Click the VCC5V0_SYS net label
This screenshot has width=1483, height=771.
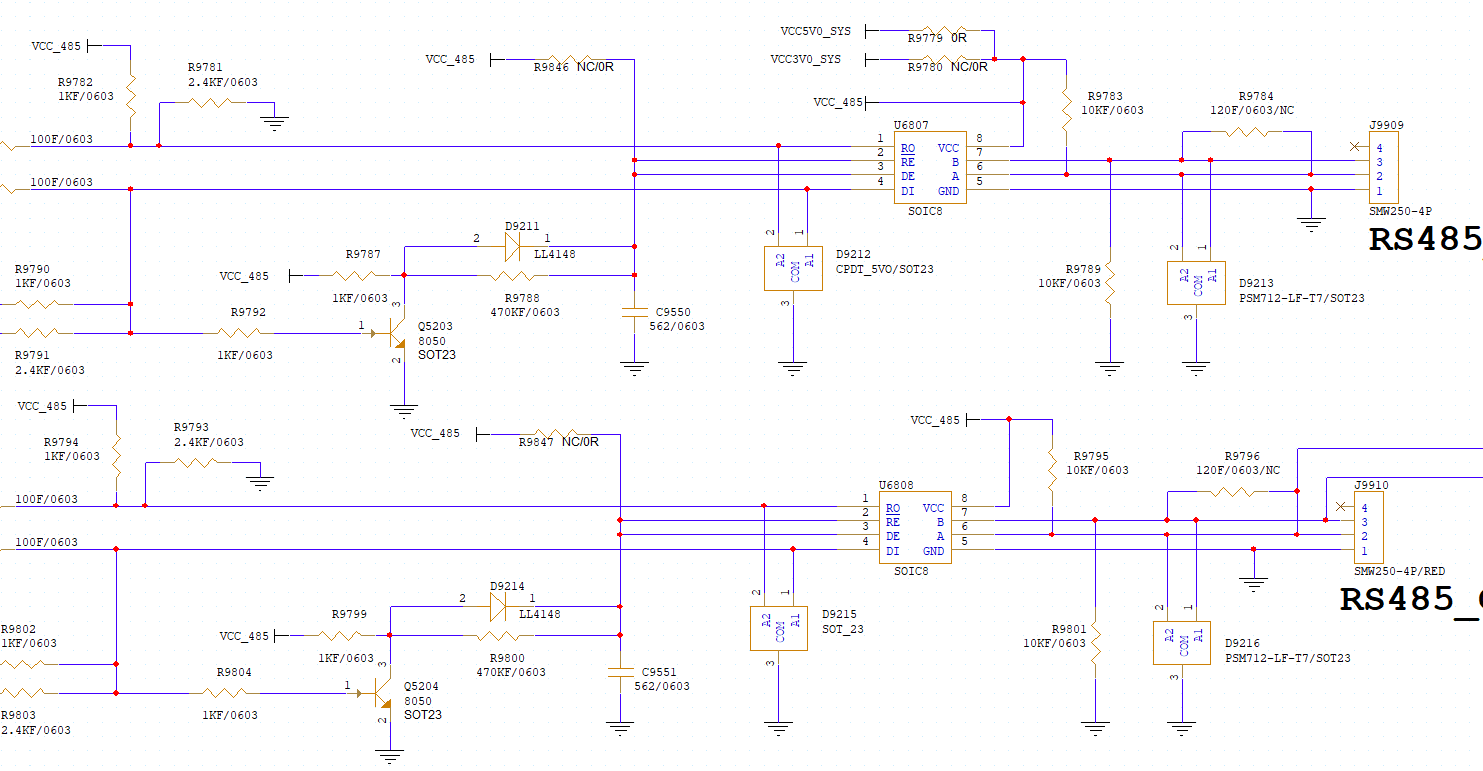[815, 31]
